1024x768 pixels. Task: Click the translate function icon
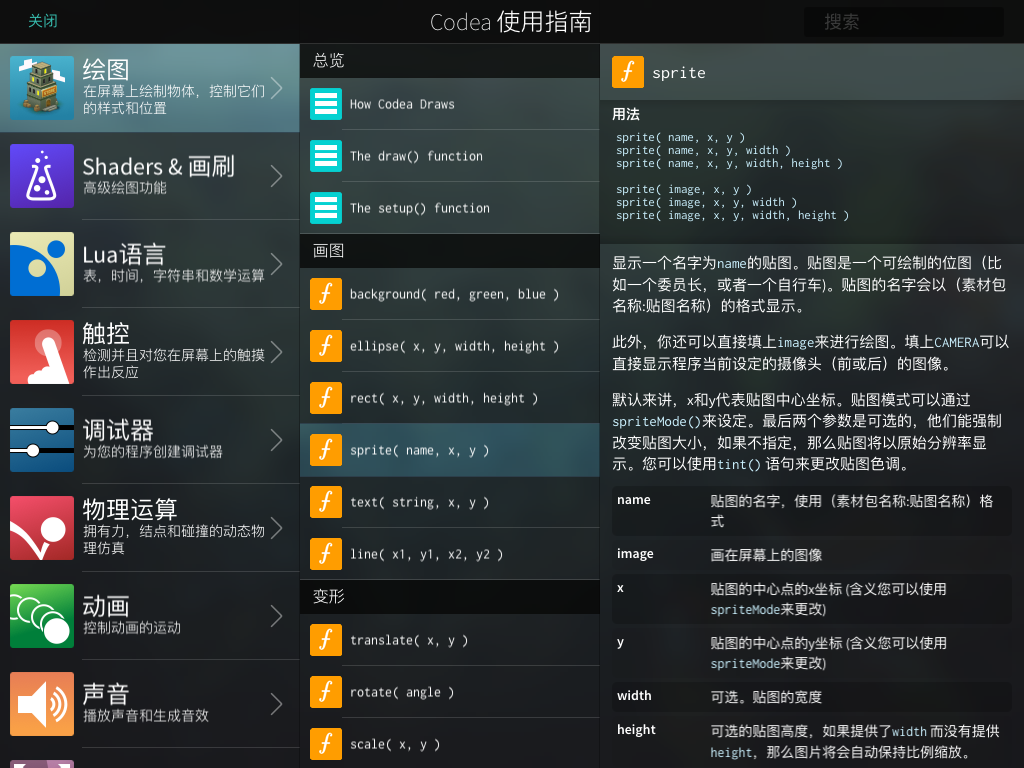[326, 640]
